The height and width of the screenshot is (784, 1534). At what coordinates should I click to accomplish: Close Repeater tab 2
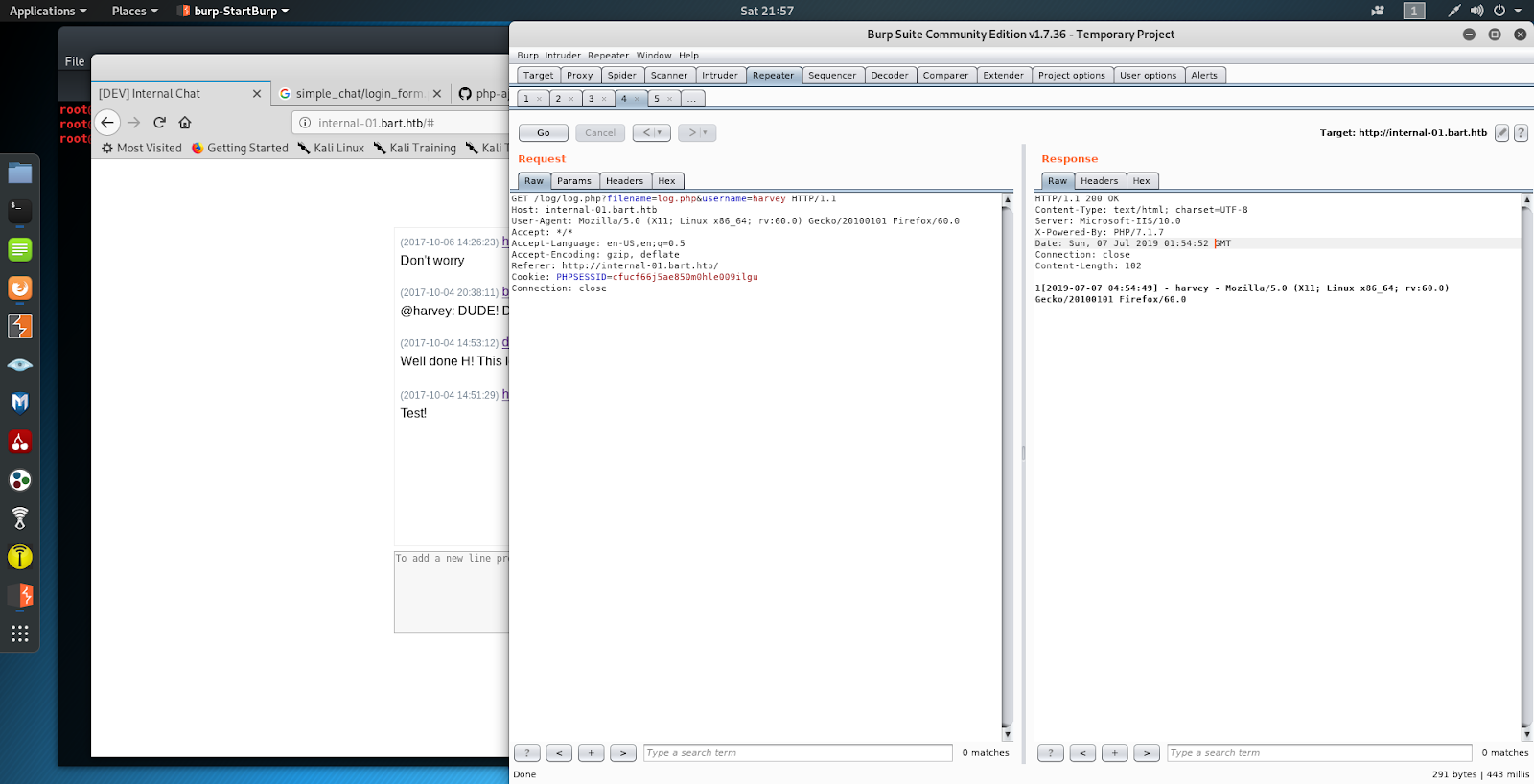(x=571, y=99)
